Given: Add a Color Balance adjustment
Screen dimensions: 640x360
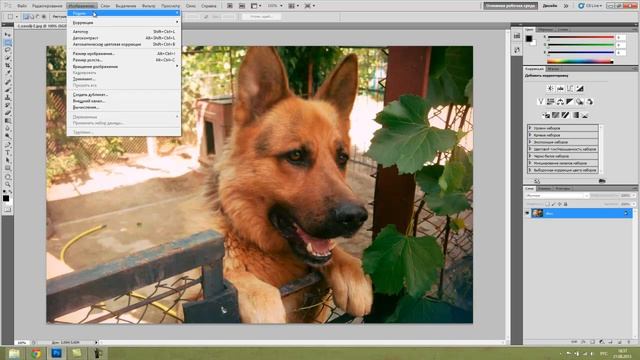Looking at the screenshot, I should (560, 102).
